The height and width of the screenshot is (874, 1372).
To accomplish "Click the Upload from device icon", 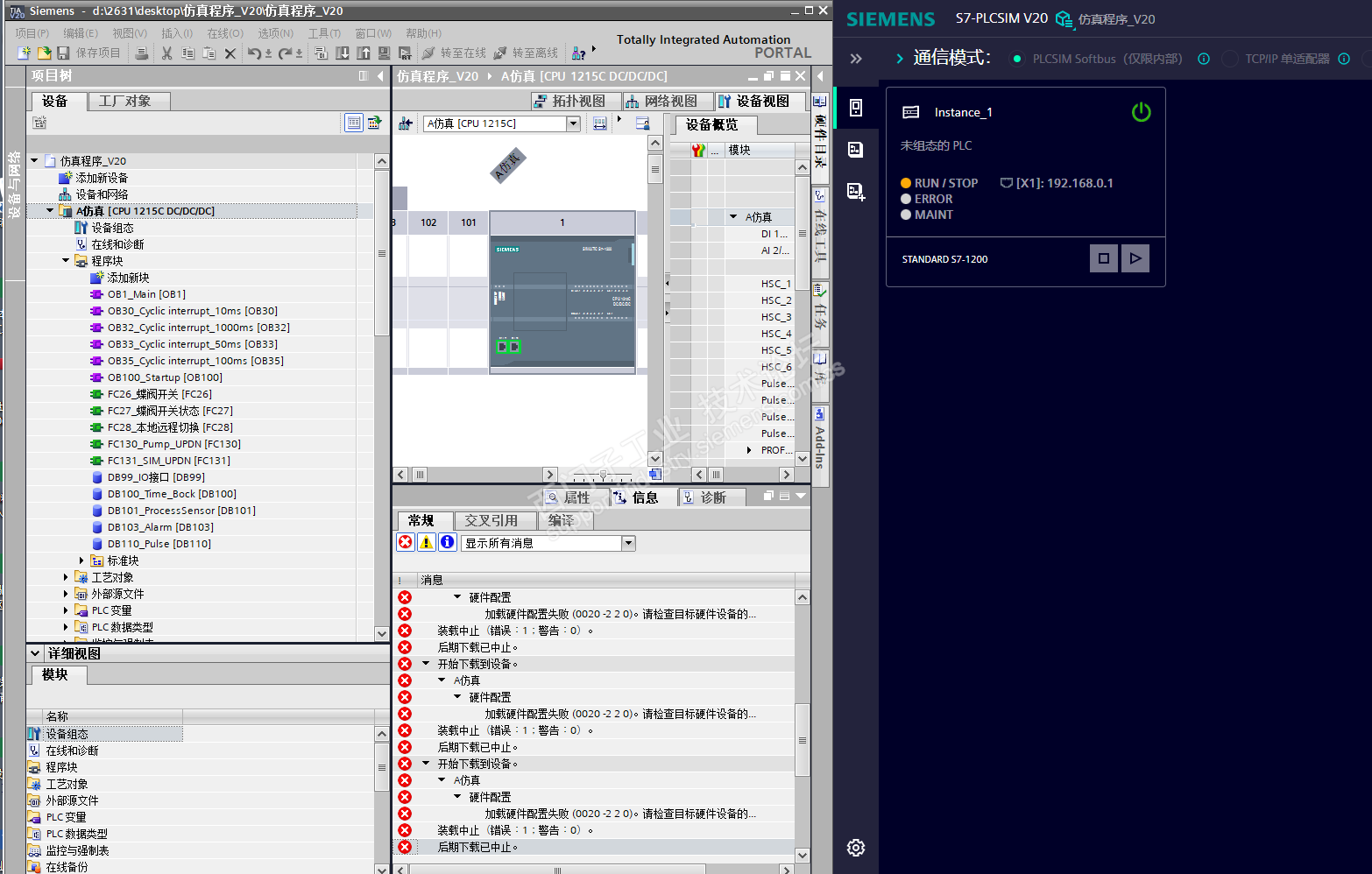I will pyautogui.click(x=364, y=53).
